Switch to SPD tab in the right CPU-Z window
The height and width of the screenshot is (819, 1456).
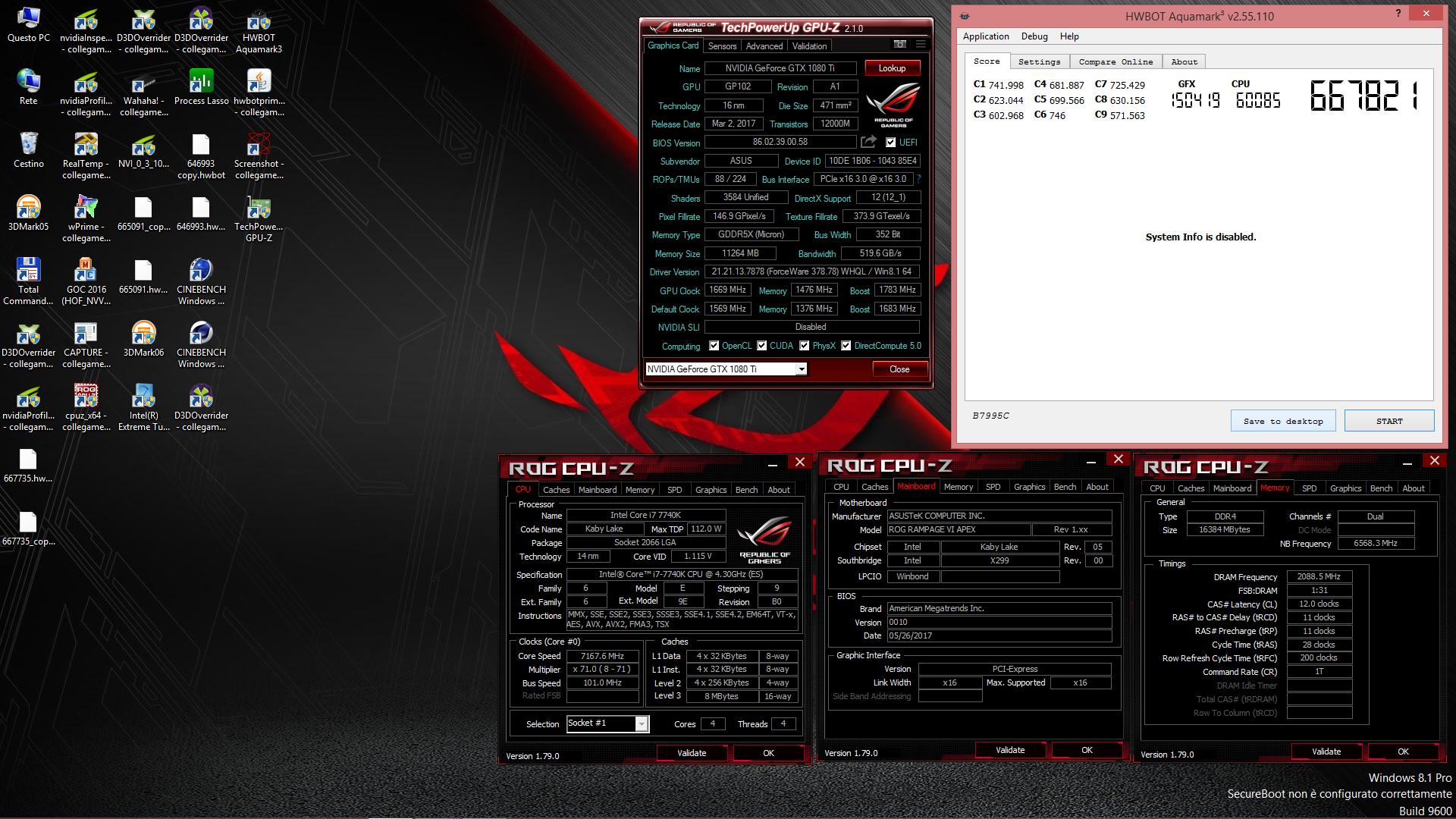pos(1309,488)
